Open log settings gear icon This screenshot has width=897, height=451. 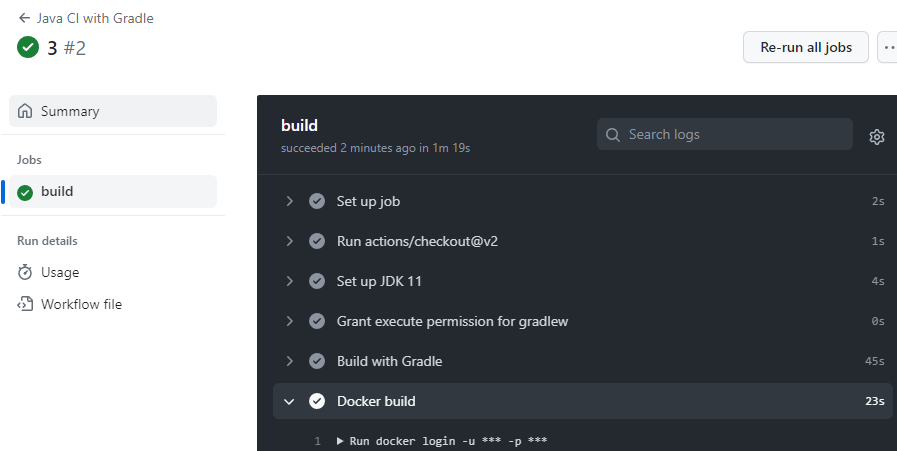876,137
